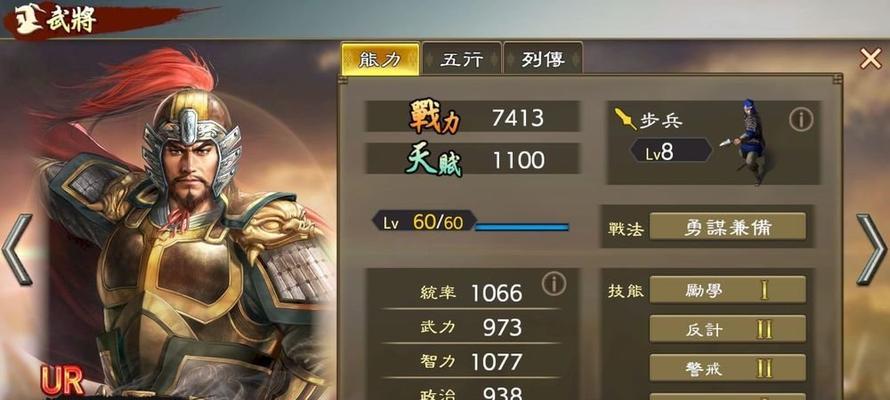Switch to the 列傳 tab
Viewport: 890px width, 400px height.
[543, 58]
